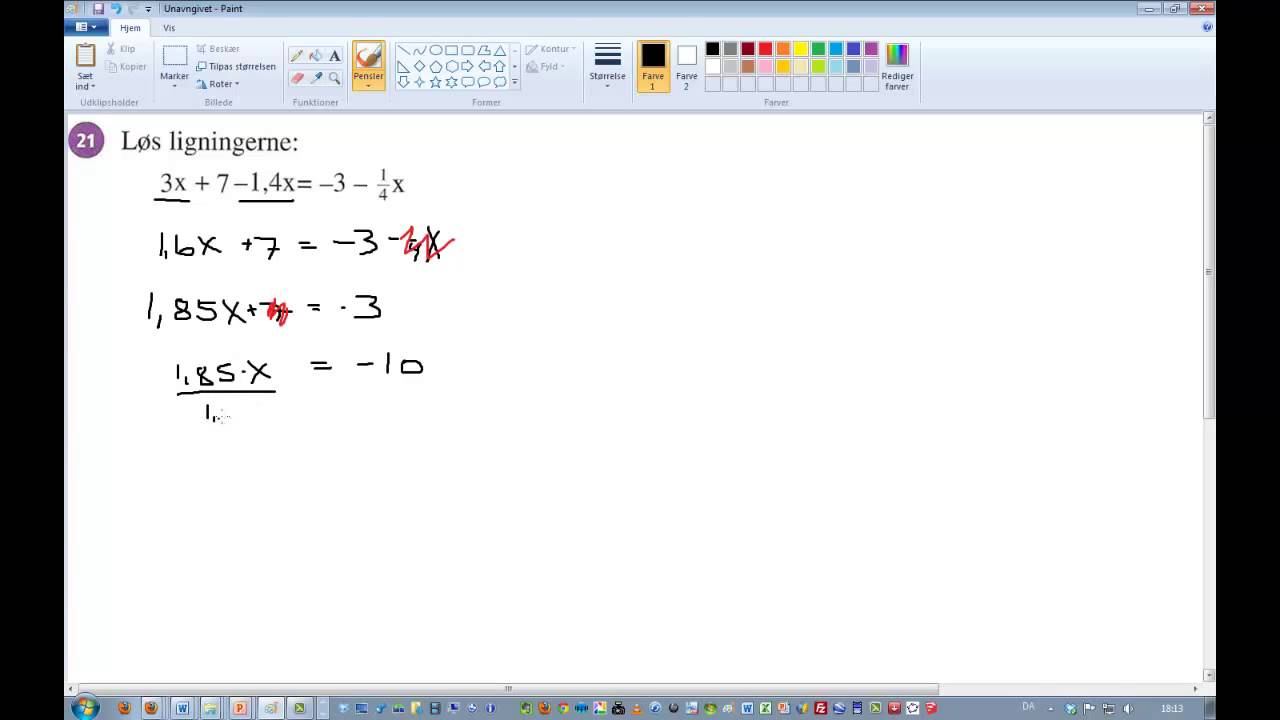Click the Tilpas størrelsen resize button
This screenshot has height=720, width=1280.
(236, 66)
